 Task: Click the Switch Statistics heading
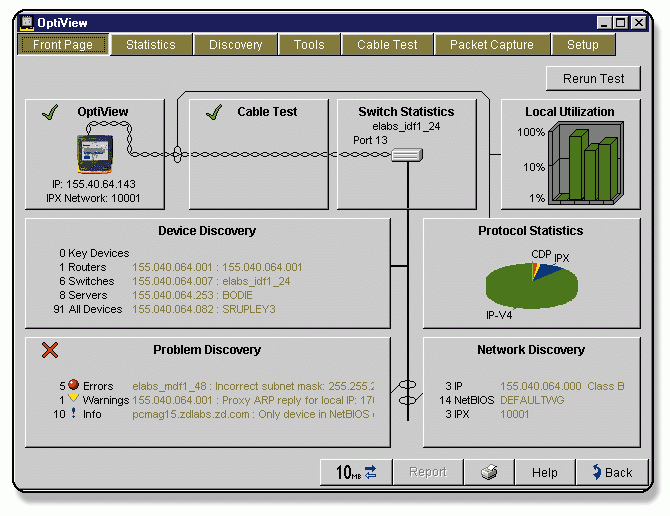click(x=406, y=111)
